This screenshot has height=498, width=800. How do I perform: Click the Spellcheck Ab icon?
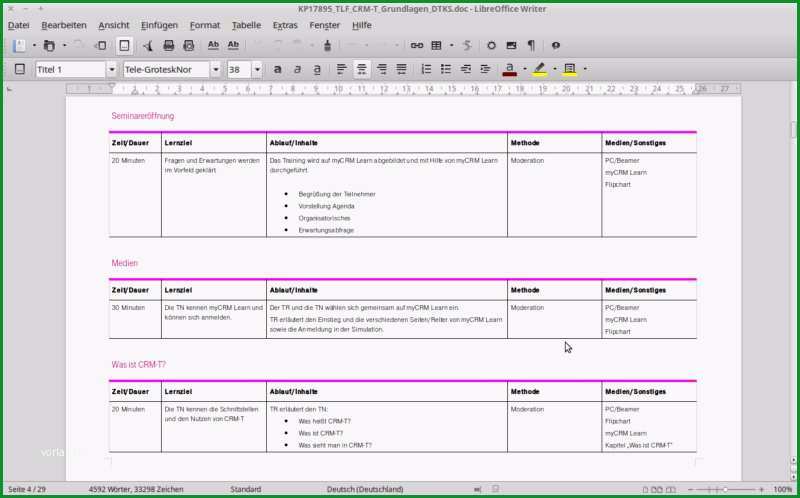tap(213, 45)
